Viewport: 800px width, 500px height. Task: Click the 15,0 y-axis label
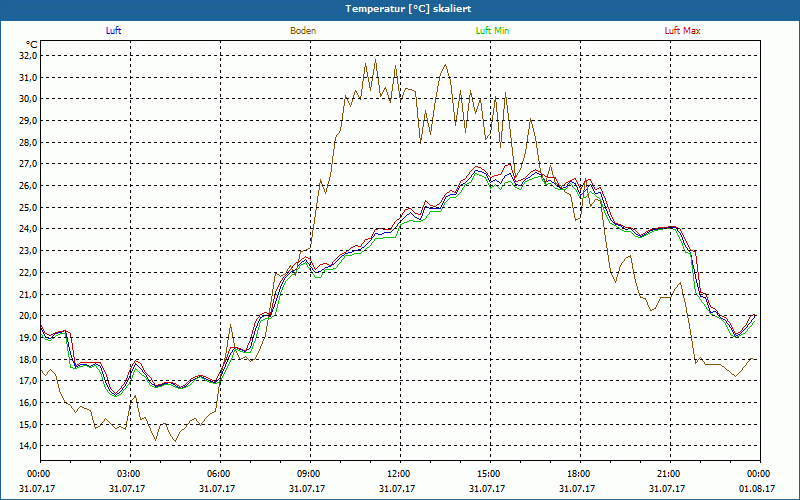[x=28, y=424]
